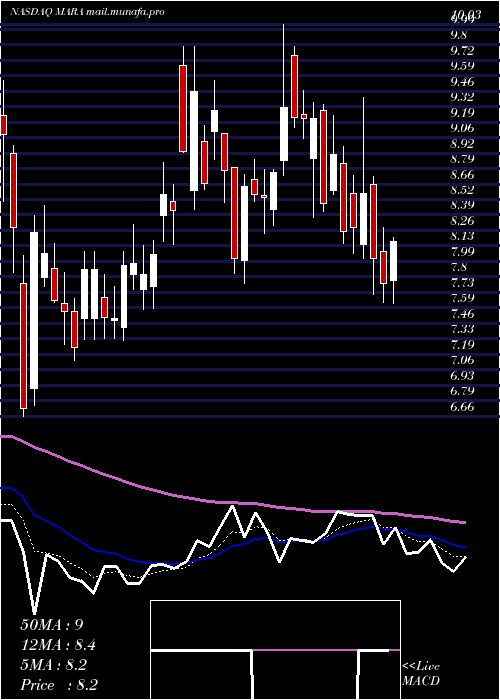Viewport: 500px width, 700px height.
Task: Click the 5MA : 8.2 label
Action: point(54,665)
